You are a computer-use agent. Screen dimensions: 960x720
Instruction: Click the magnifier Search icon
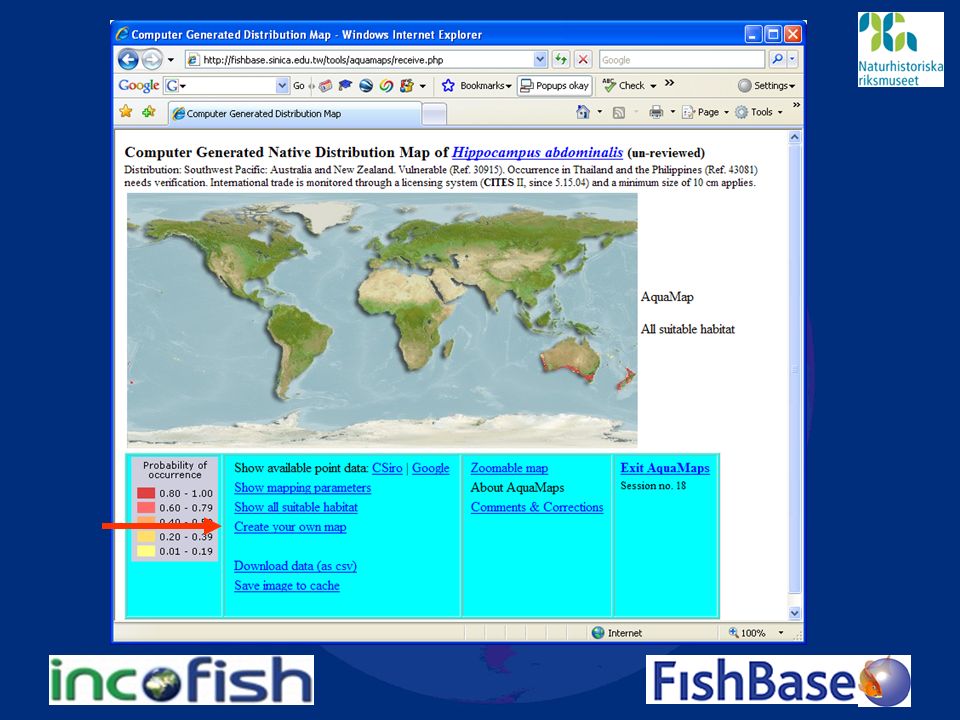tap(777, 59)
